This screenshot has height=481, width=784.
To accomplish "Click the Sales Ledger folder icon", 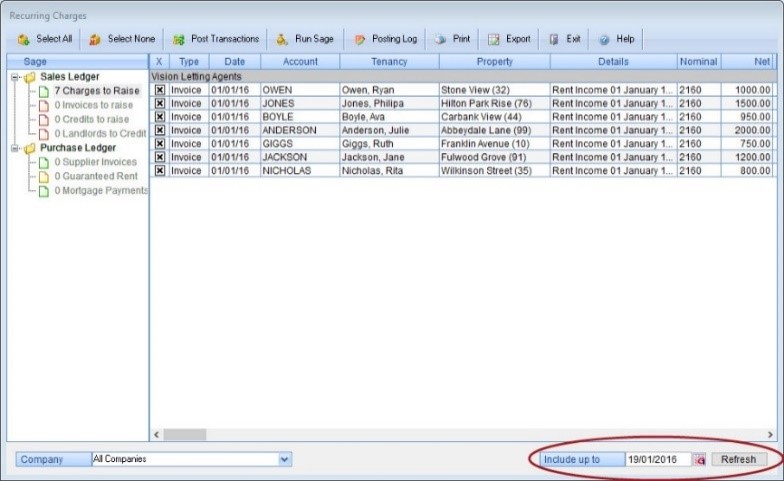I will (30, 78).
